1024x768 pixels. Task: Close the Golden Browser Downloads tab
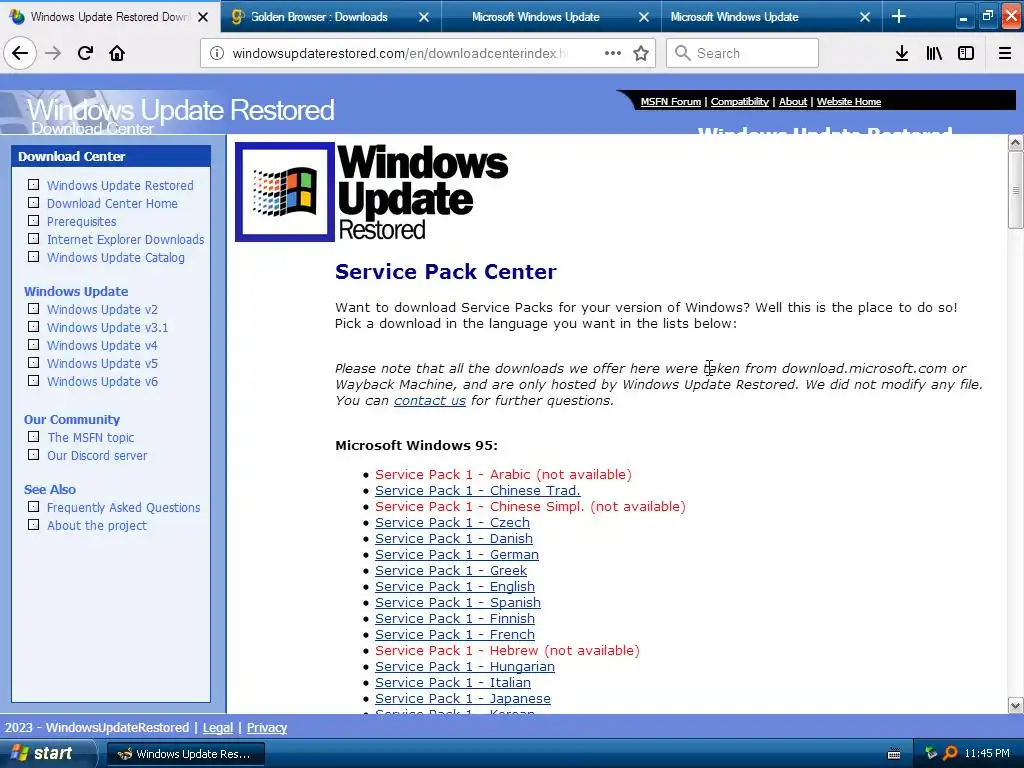[x=424, y=17]
